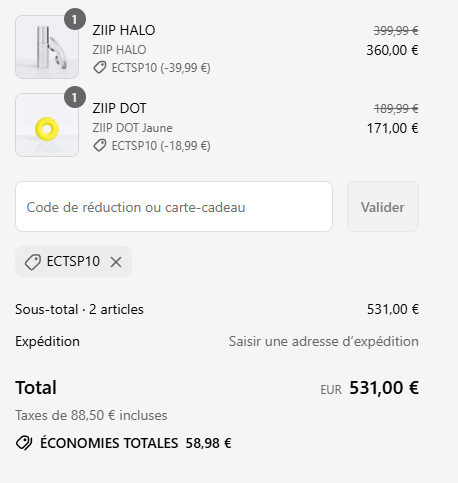The height and width of the screenshot is (483, 458).
Task: Click the 531,00 € total amount
Action: pyautogui.click(x=384, y=388)
